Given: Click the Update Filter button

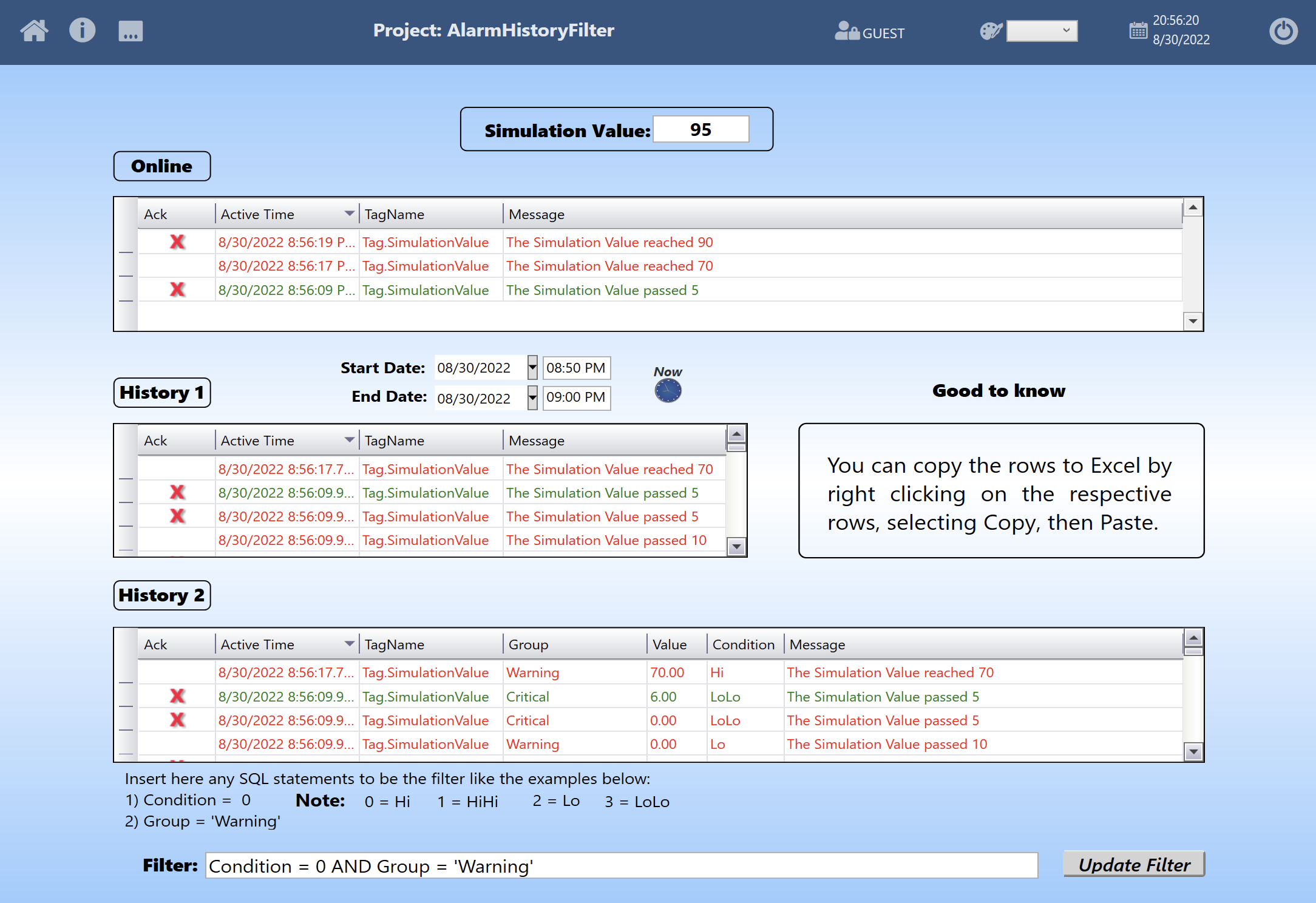Looking at the screenshot, I should coord(1134,864).
